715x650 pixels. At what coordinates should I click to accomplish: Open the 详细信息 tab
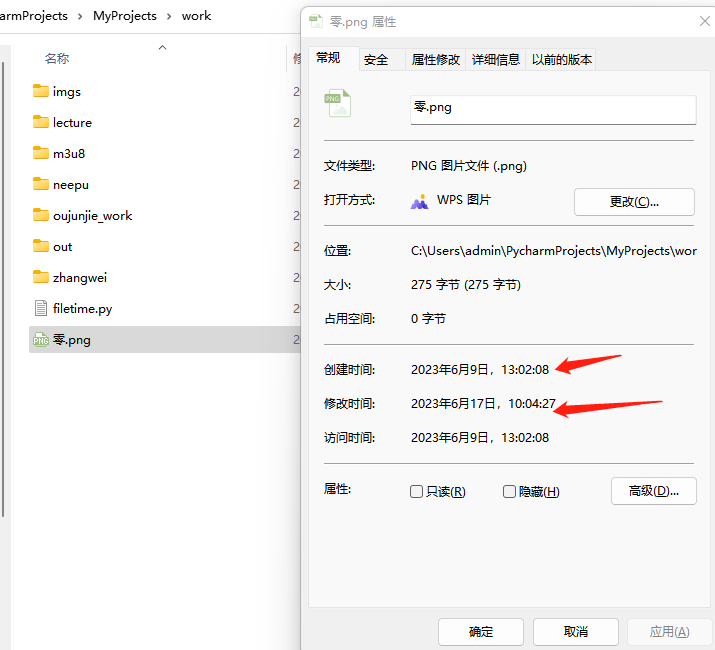tap(496, 60)
